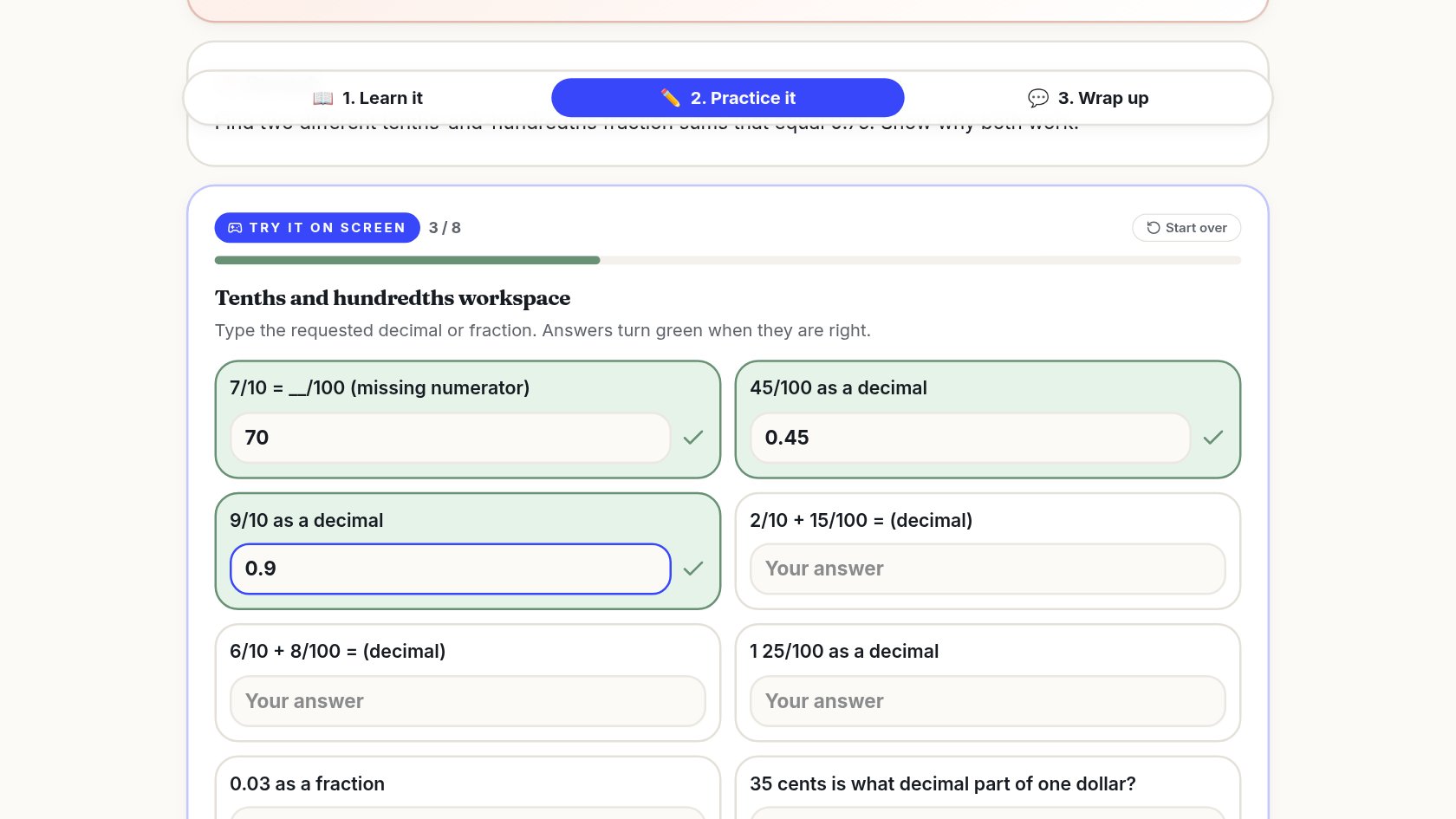Click the green checkmark beside answer 70

[x=693, y=438]
